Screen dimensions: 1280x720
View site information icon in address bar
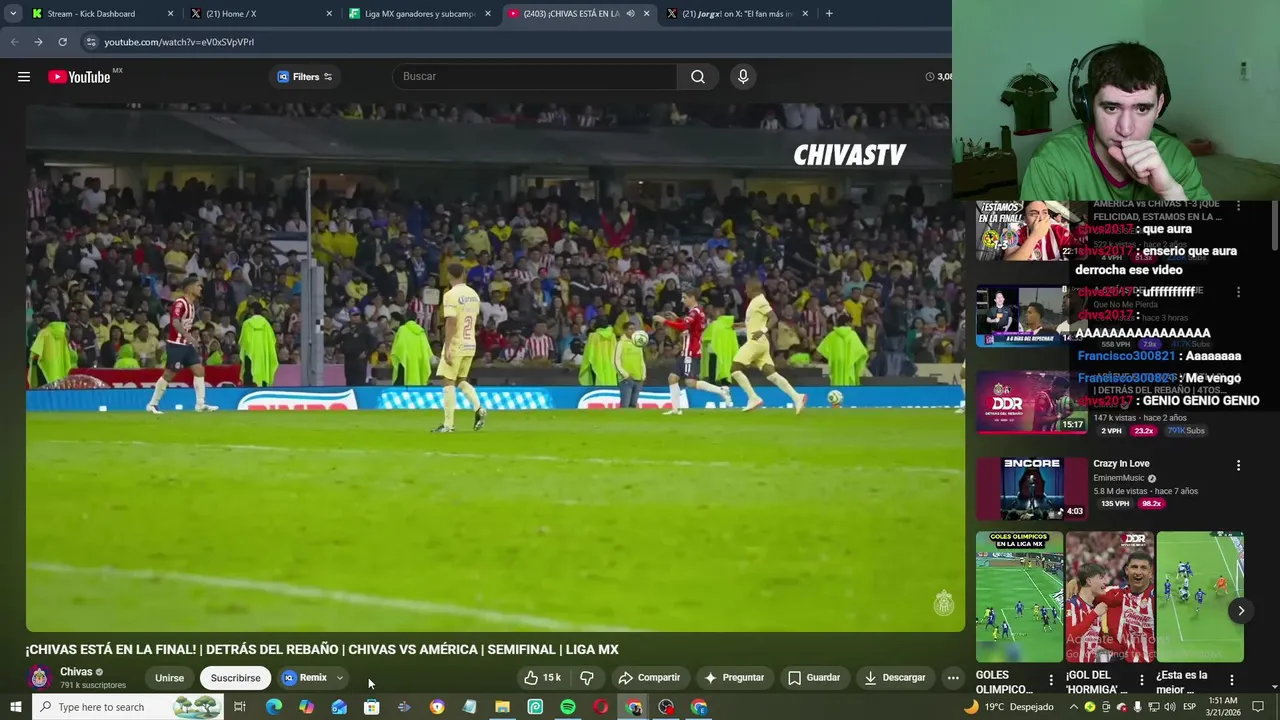click(x=91, y=42)
